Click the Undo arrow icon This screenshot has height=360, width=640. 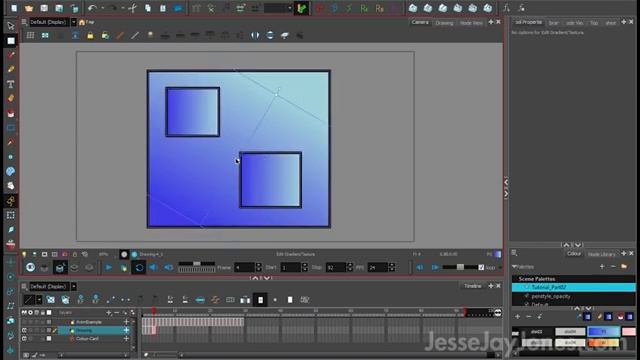(x=92, y=8)
